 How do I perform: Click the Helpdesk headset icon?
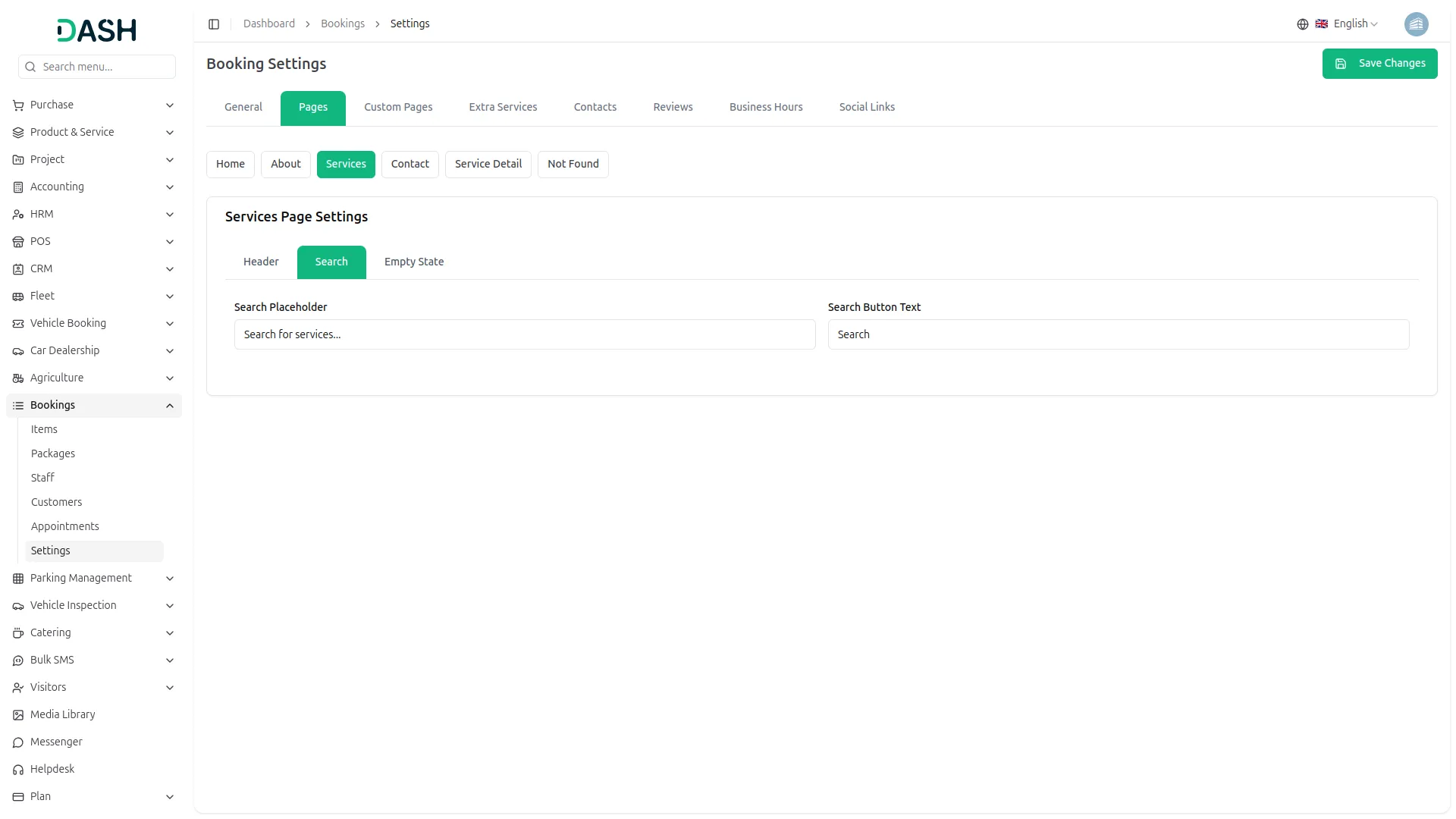(18, 770)
